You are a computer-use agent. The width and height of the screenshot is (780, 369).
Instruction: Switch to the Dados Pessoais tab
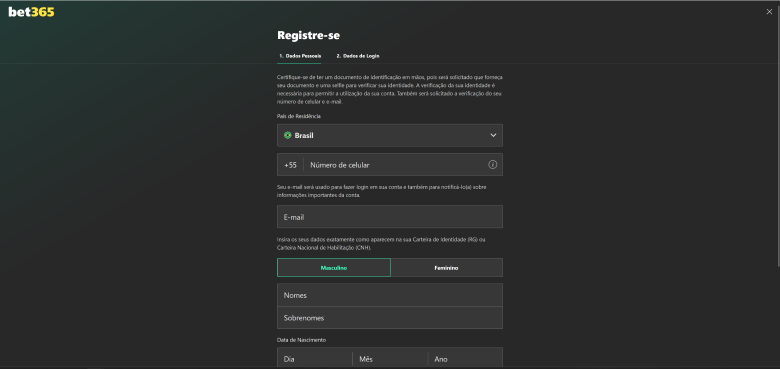point(299,56)
